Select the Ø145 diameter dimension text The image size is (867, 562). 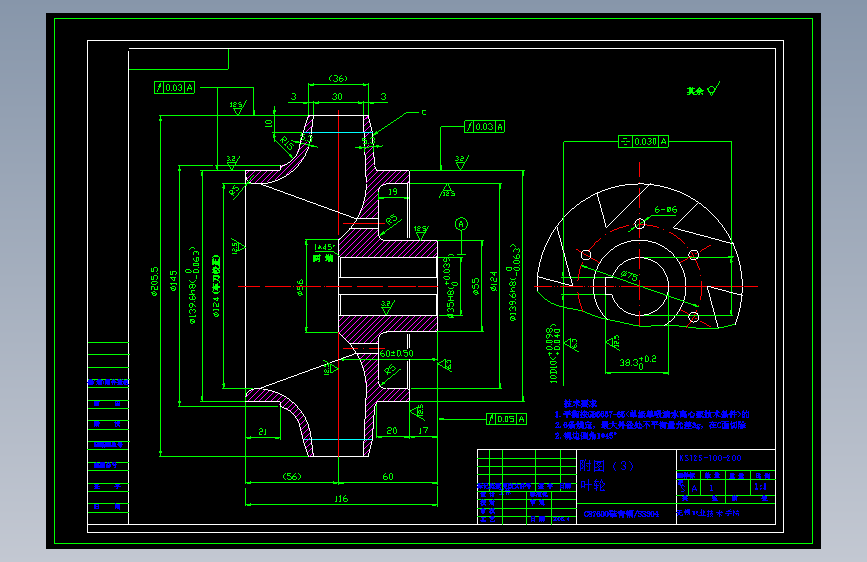coord(174,280)
